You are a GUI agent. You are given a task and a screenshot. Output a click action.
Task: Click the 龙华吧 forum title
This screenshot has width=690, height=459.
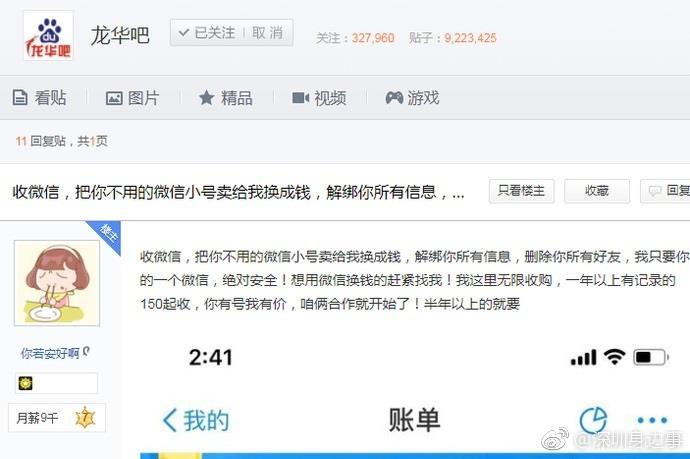click(120, 35)
